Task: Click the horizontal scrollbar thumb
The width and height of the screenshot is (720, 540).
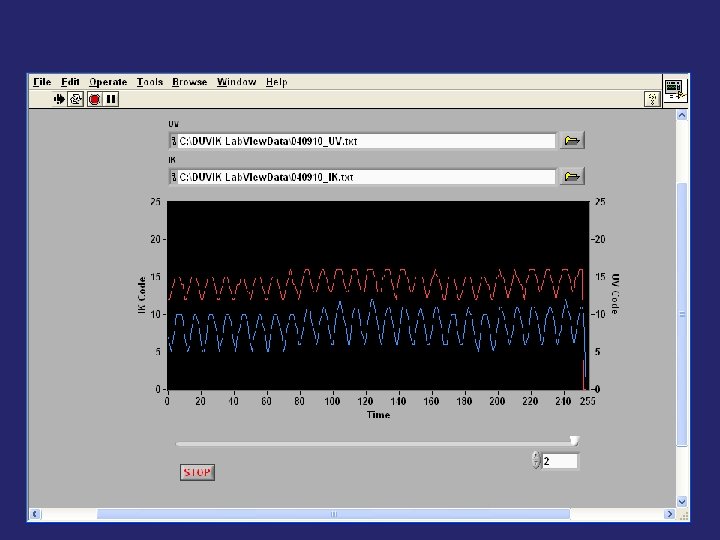Action: click(333, 514)
